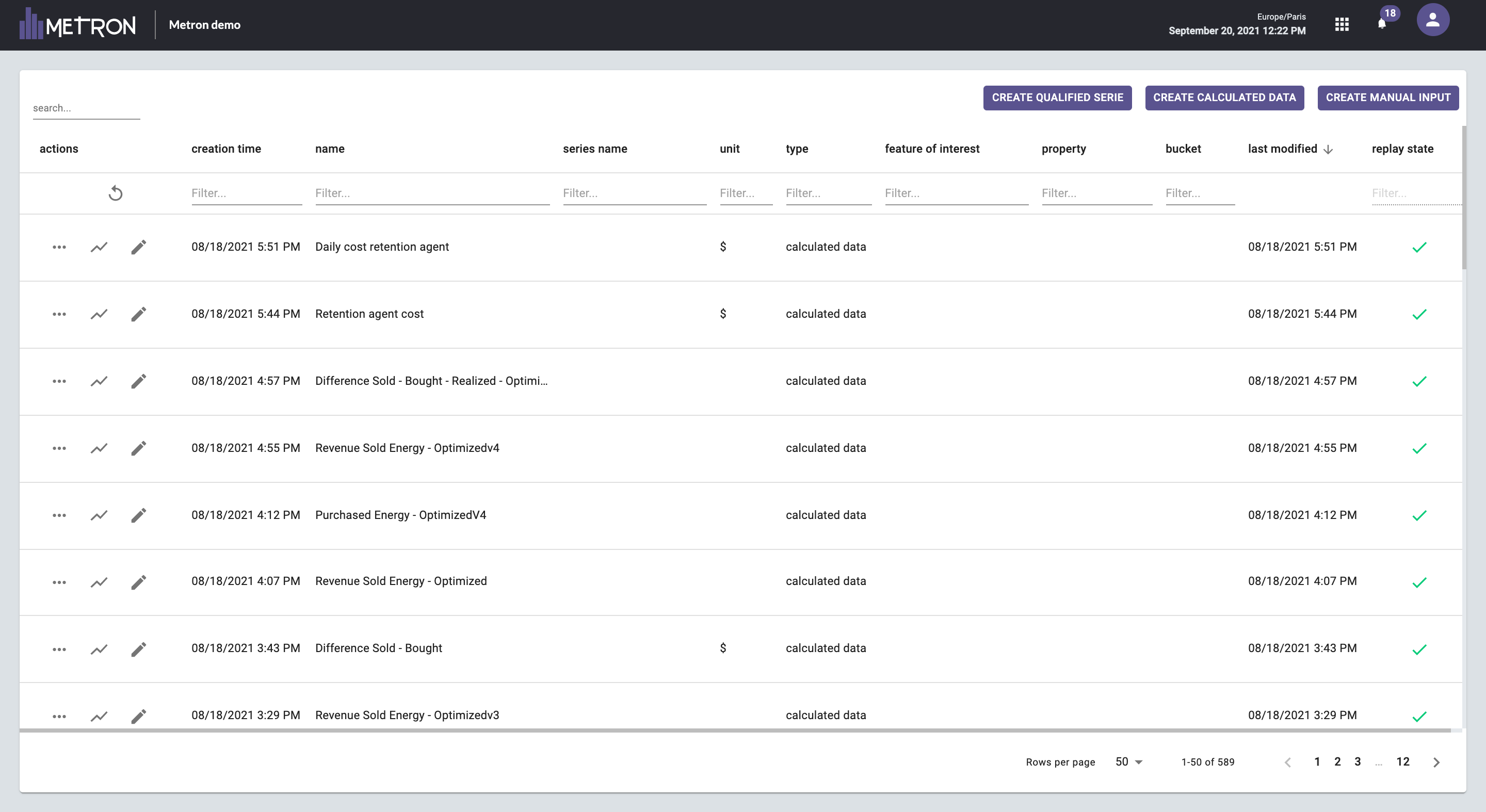This screenshot has width=1486, height=812.
Task: Expand the rows per page 50 dropdown
Action: (x=1128, y=762)
